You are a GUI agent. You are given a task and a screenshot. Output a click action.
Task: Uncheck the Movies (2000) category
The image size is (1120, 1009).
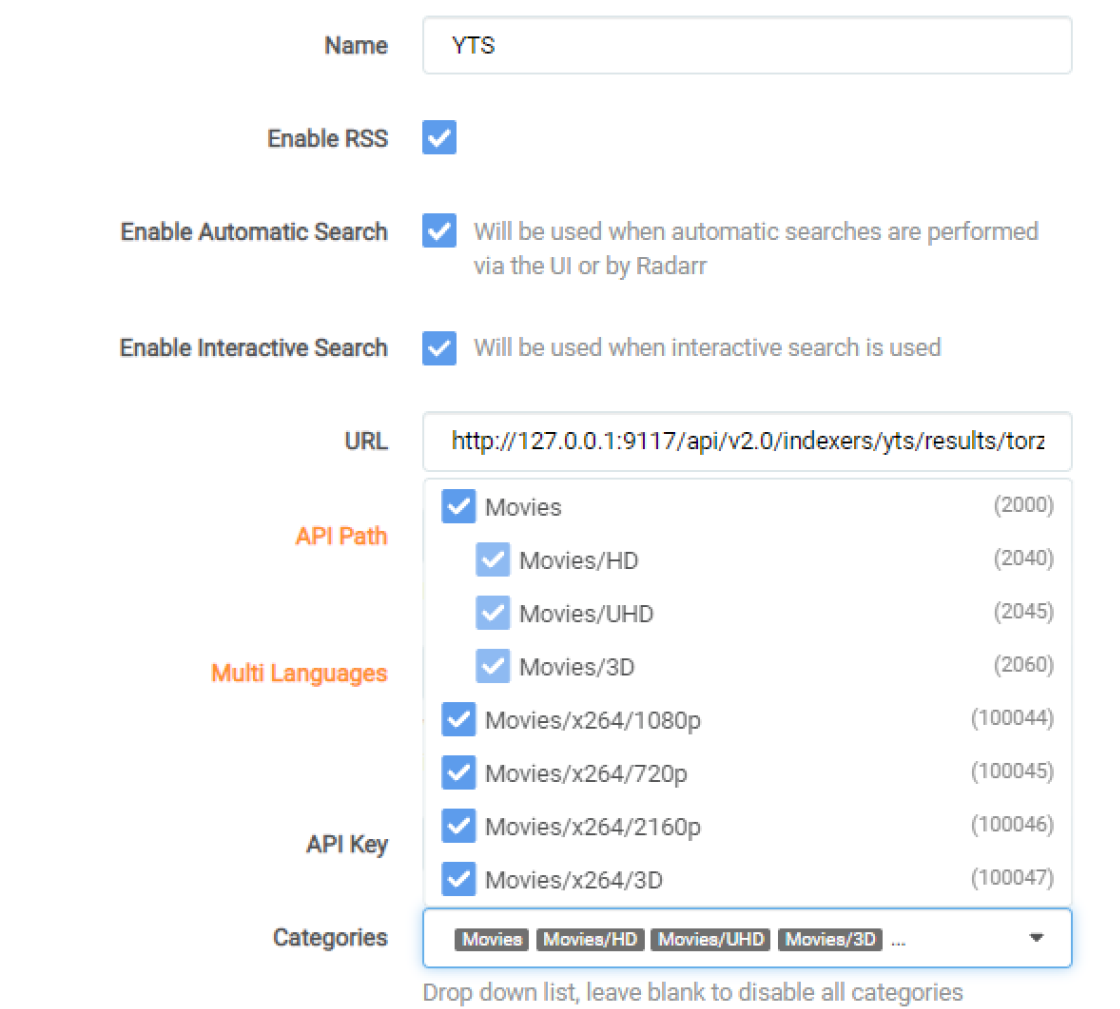458,506
